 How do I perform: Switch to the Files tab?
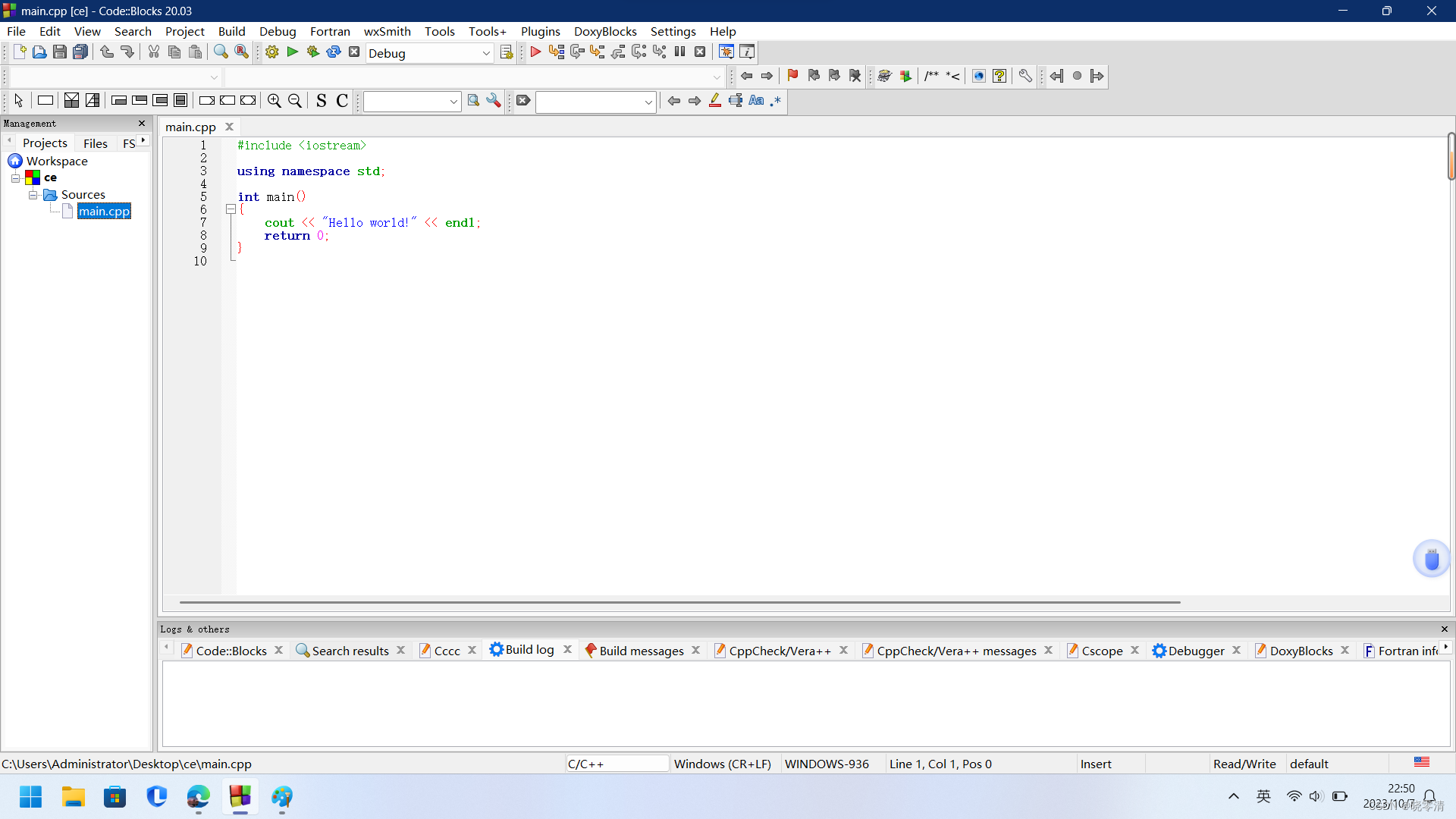[x=96, y=143]
